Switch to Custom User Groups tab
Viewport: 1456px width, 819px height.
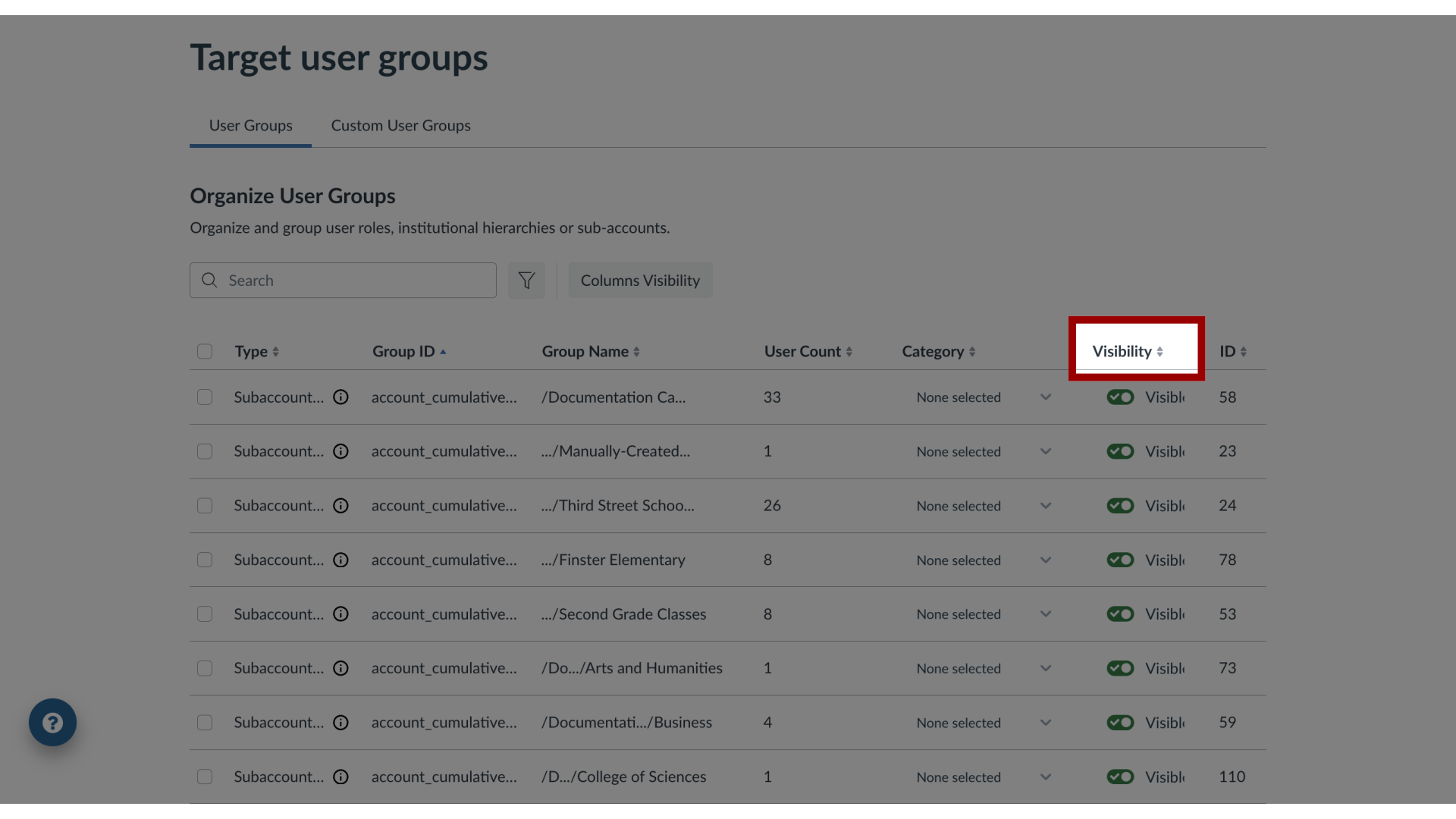coord(401,125)
